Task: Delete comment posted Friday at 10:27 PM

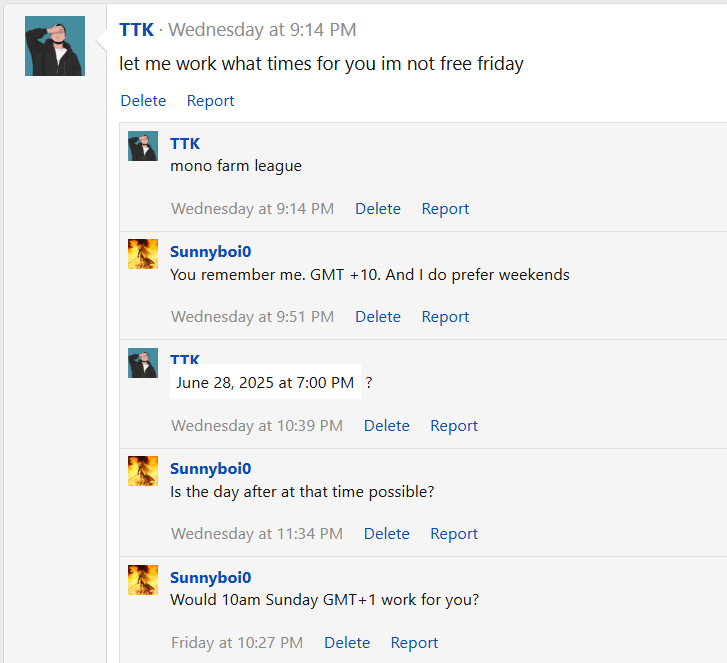Action: [x=347, y=643]
